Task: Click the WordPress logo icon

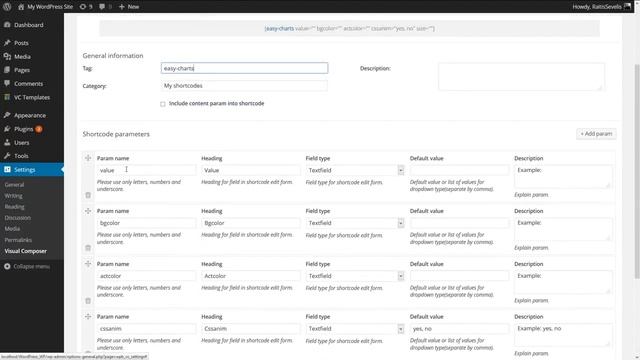Action: tap(7, 7)
